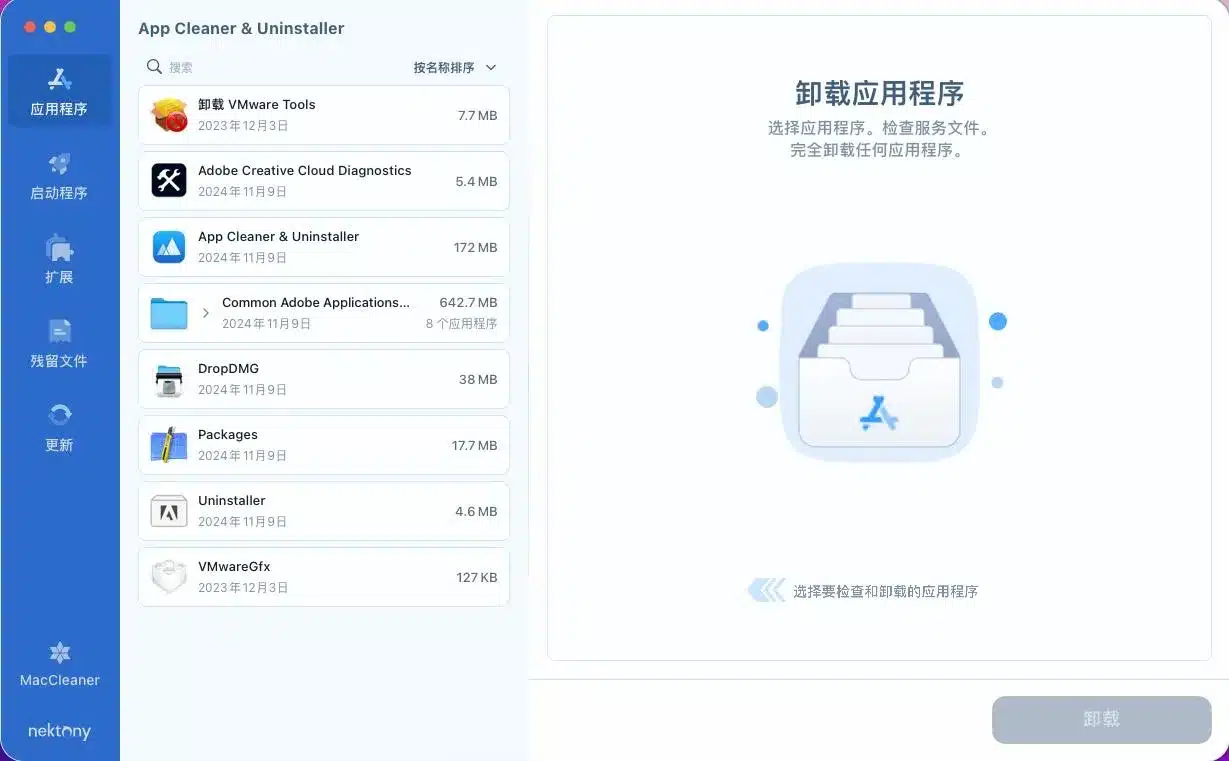This screenshot has width=1229, height=761.
Task: Open the 更新 refresh icon section
Action: [x=59, y=428]
